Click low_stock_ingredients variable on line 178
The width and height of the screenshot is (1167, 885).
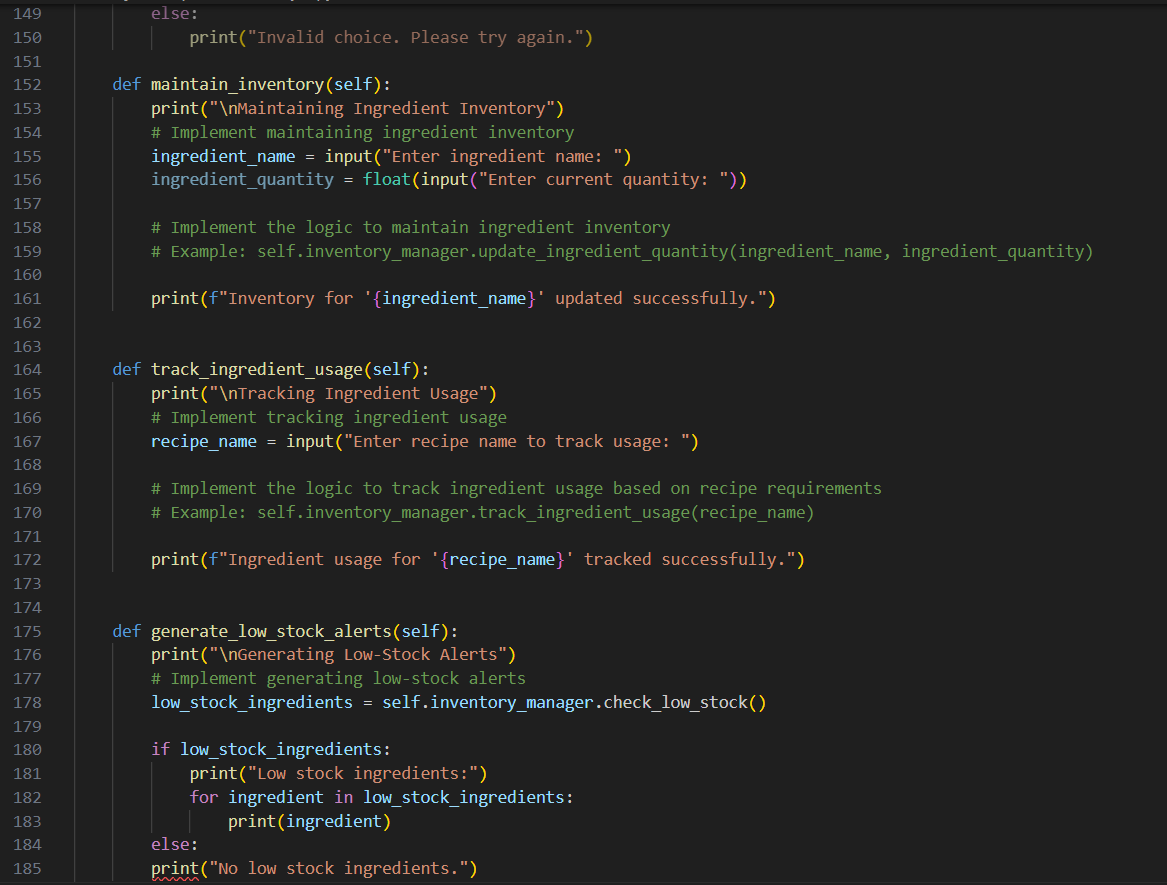tap(252, 703)
